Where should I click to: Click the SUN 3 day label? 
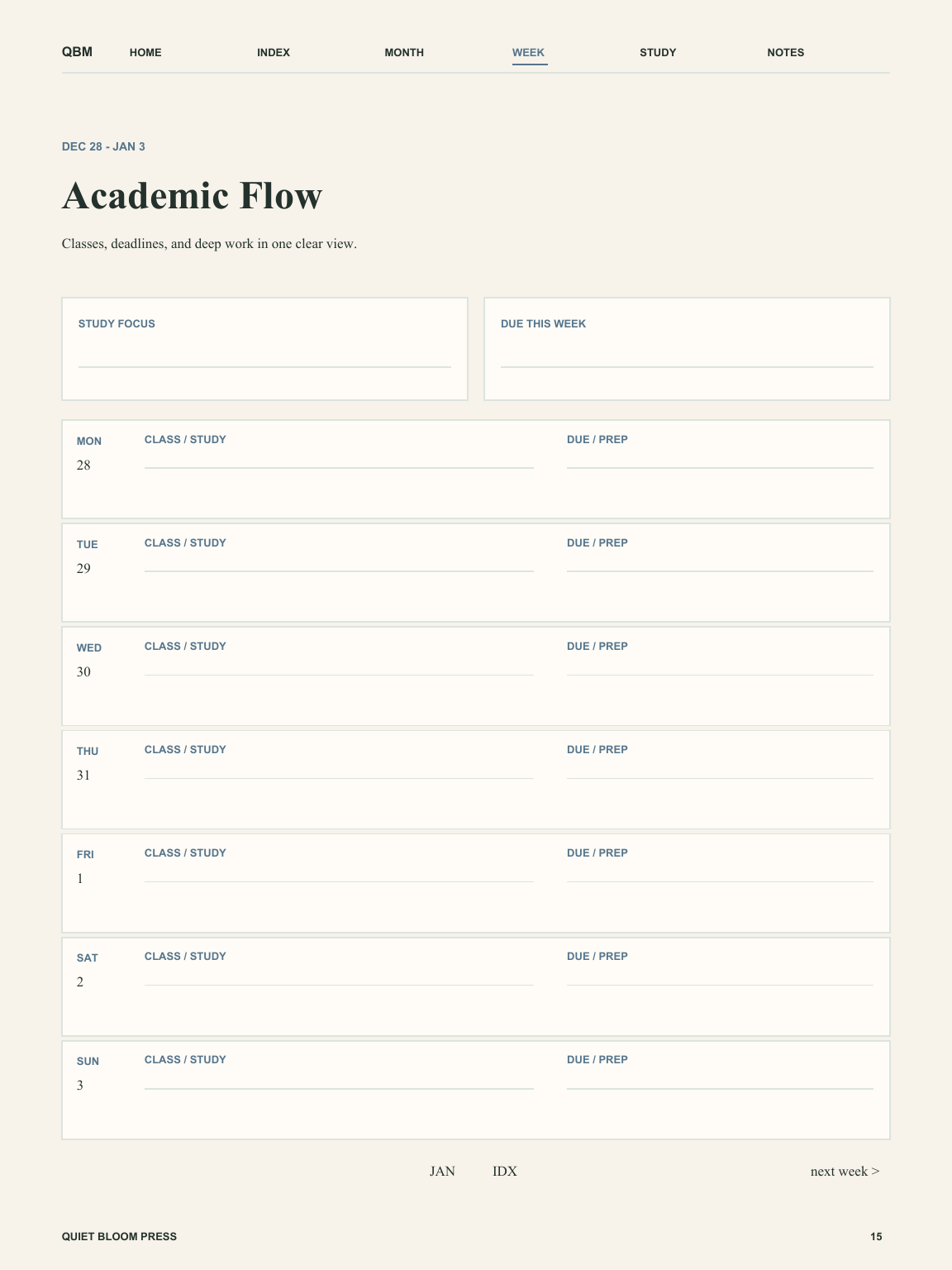click(x=88, y=1073)
